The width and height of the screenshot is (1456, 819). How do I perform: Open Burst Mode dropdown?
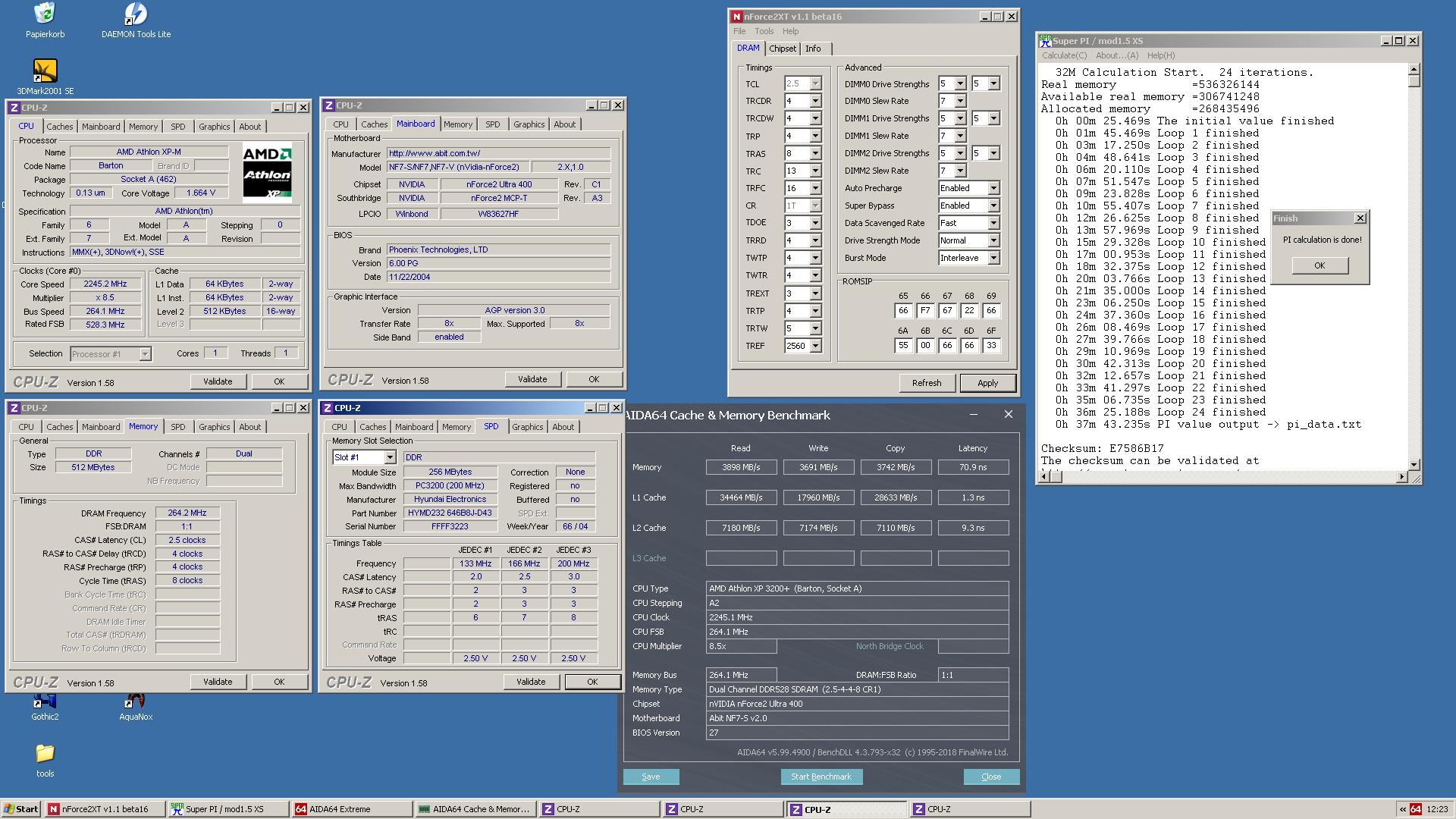[993, 258]
